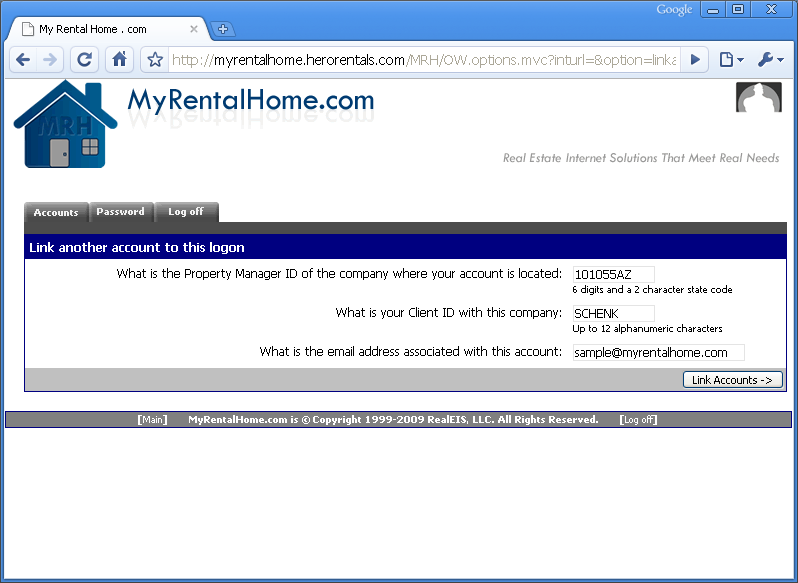Maximize the browser window
This screenshot has width=798, height=583.
pos(737,10)
